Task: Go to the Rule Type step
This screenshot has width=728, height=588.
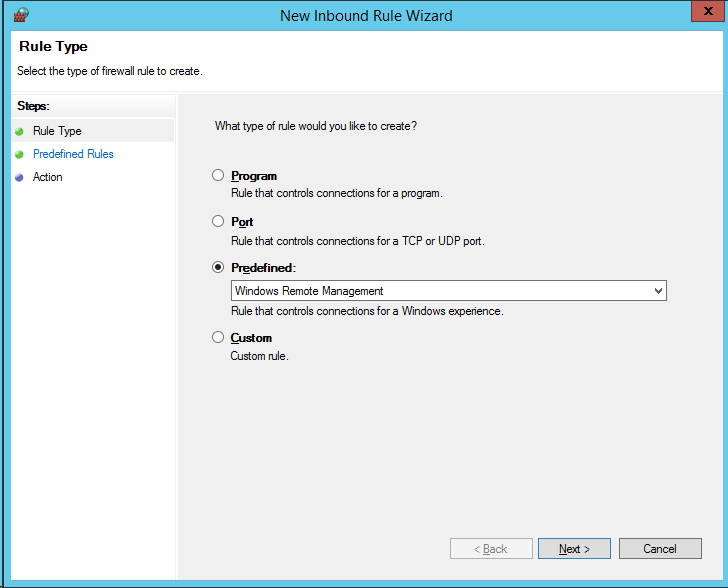Action: tap(57, 131)
